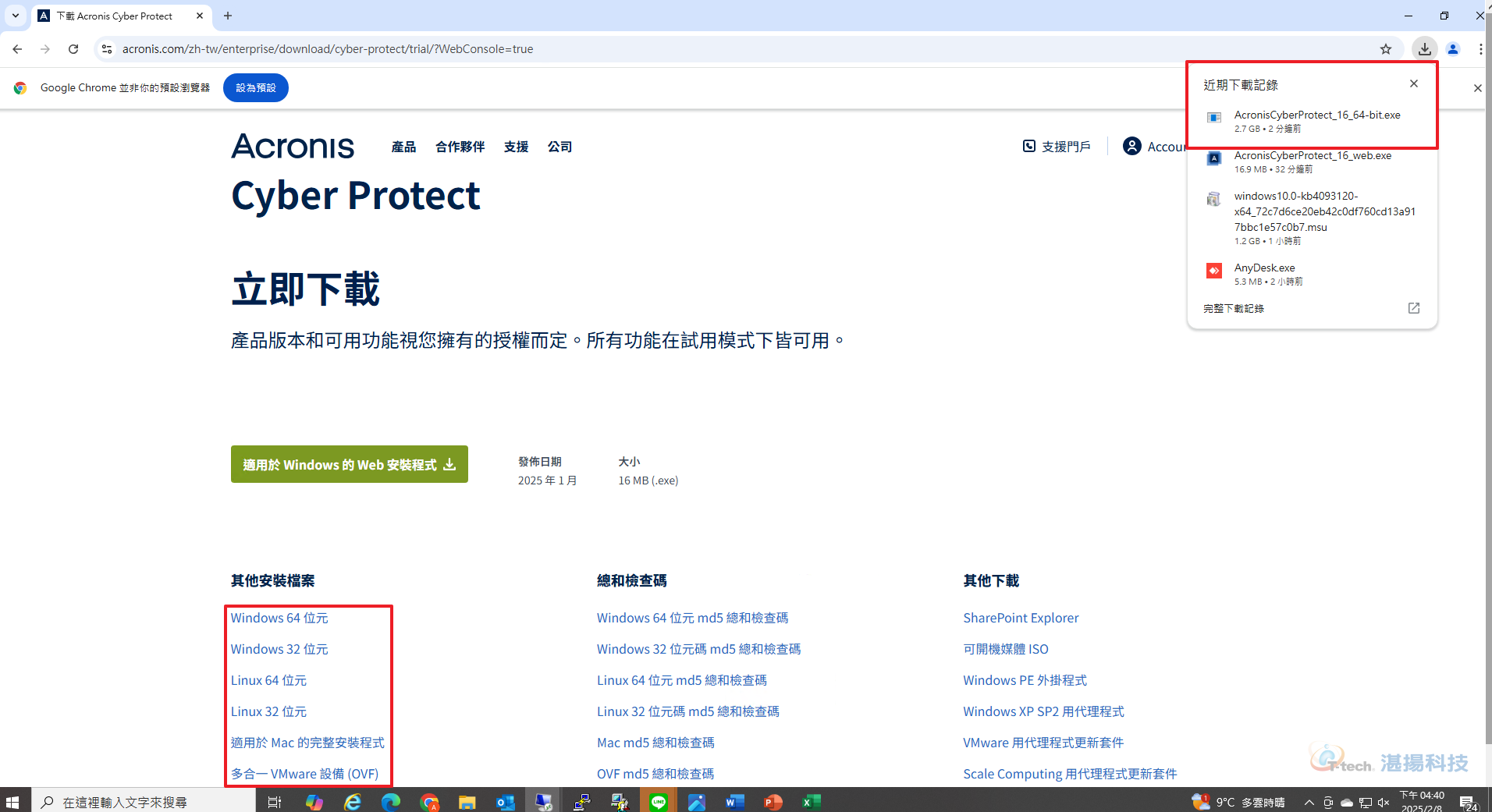Show hidden system tray icons

[1309, 802]
